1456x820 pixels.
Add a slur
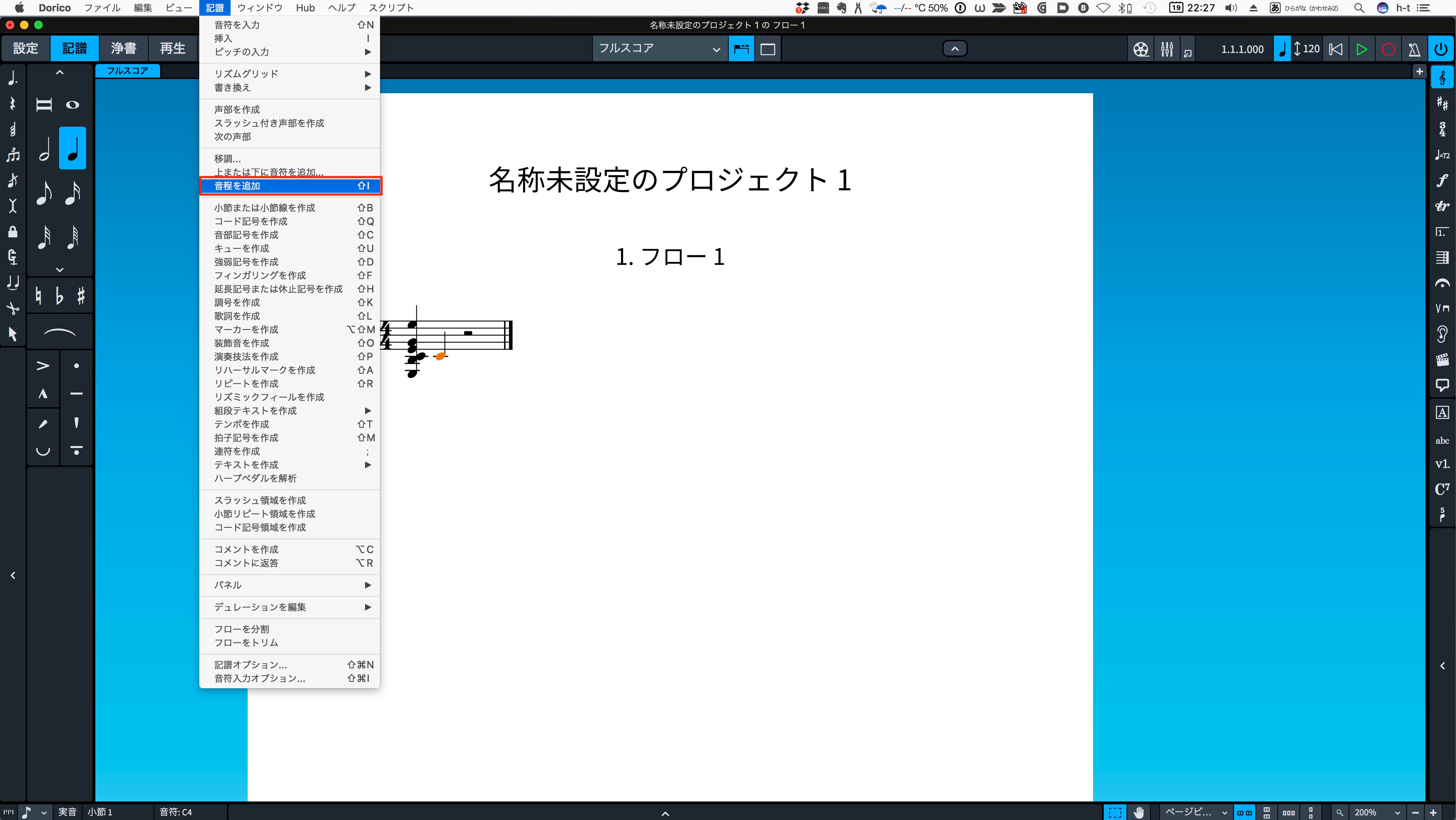[x=59, y=333]
